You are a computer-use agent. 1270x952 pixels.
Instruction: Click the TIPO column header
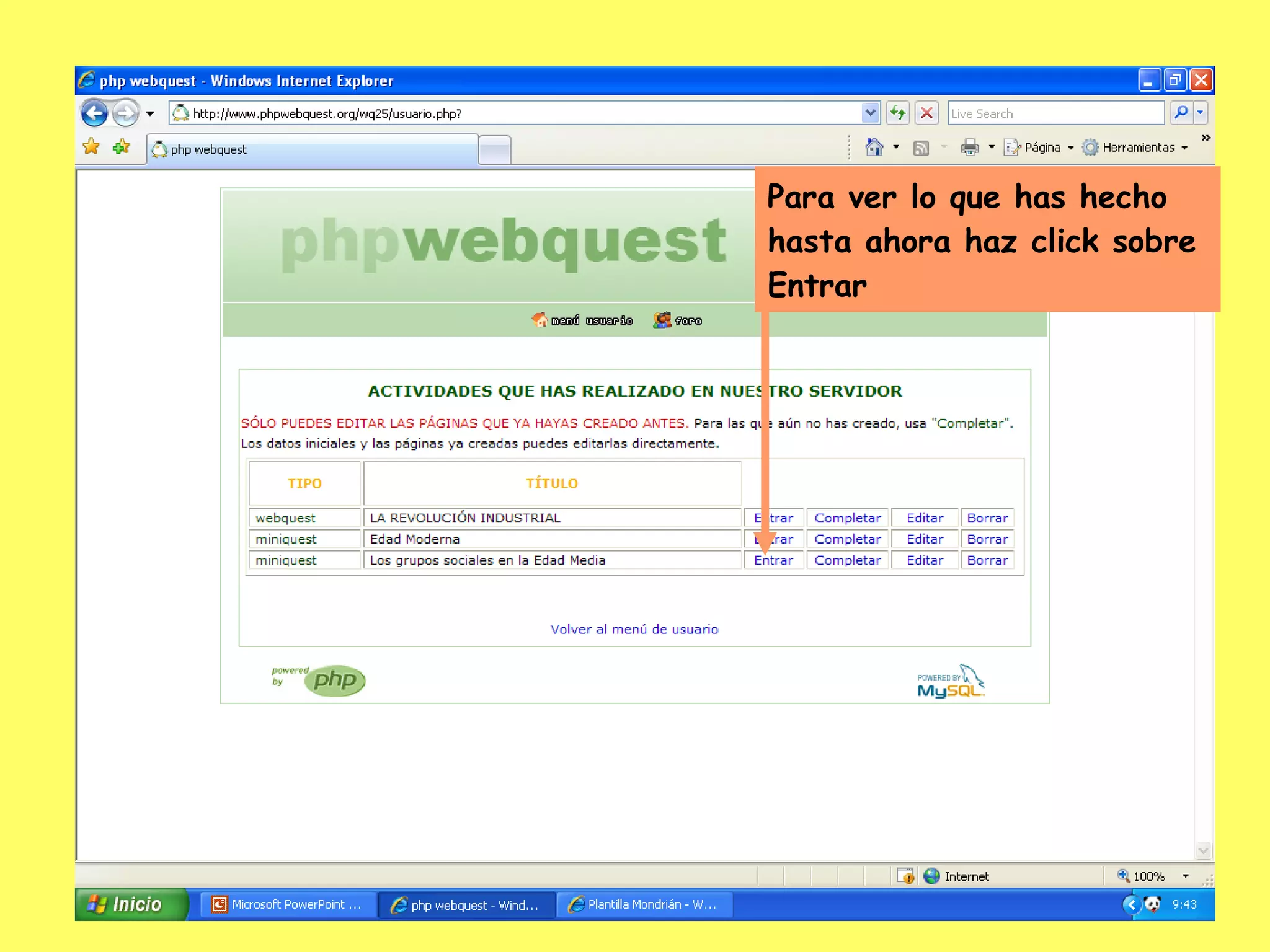(304, 483)
